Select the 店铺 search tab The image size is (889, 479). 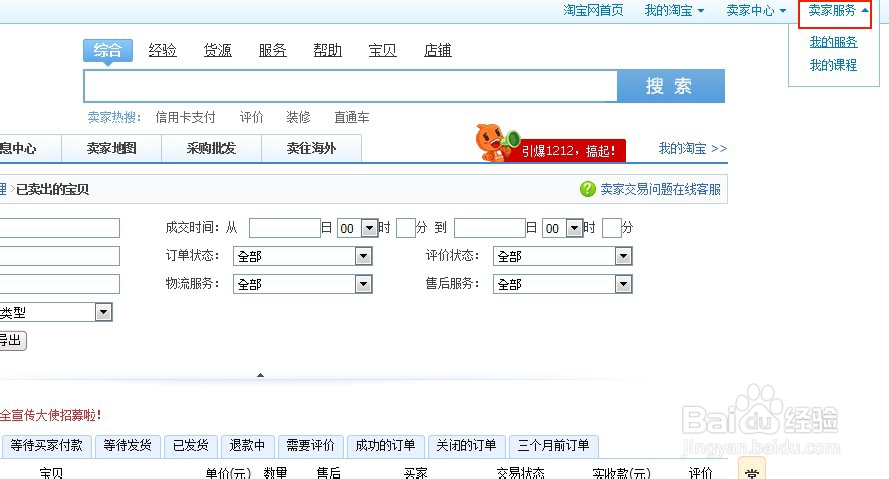pos(438,50)
